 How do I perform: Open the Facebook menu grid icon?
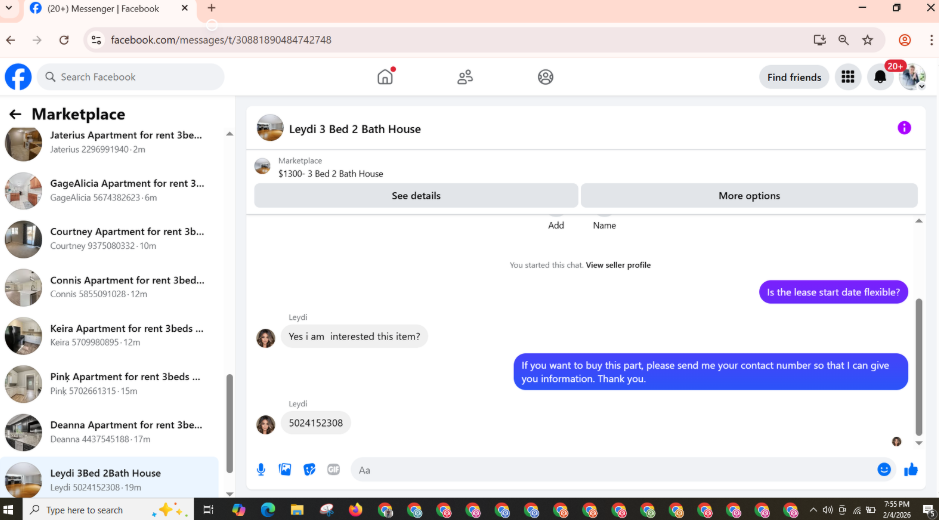(847, 77)
